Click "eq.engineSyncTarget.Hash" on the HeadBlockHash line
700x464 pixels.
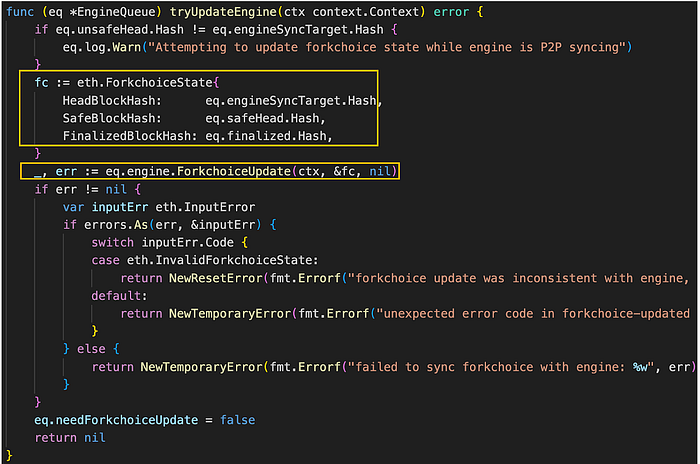(291, 101)
